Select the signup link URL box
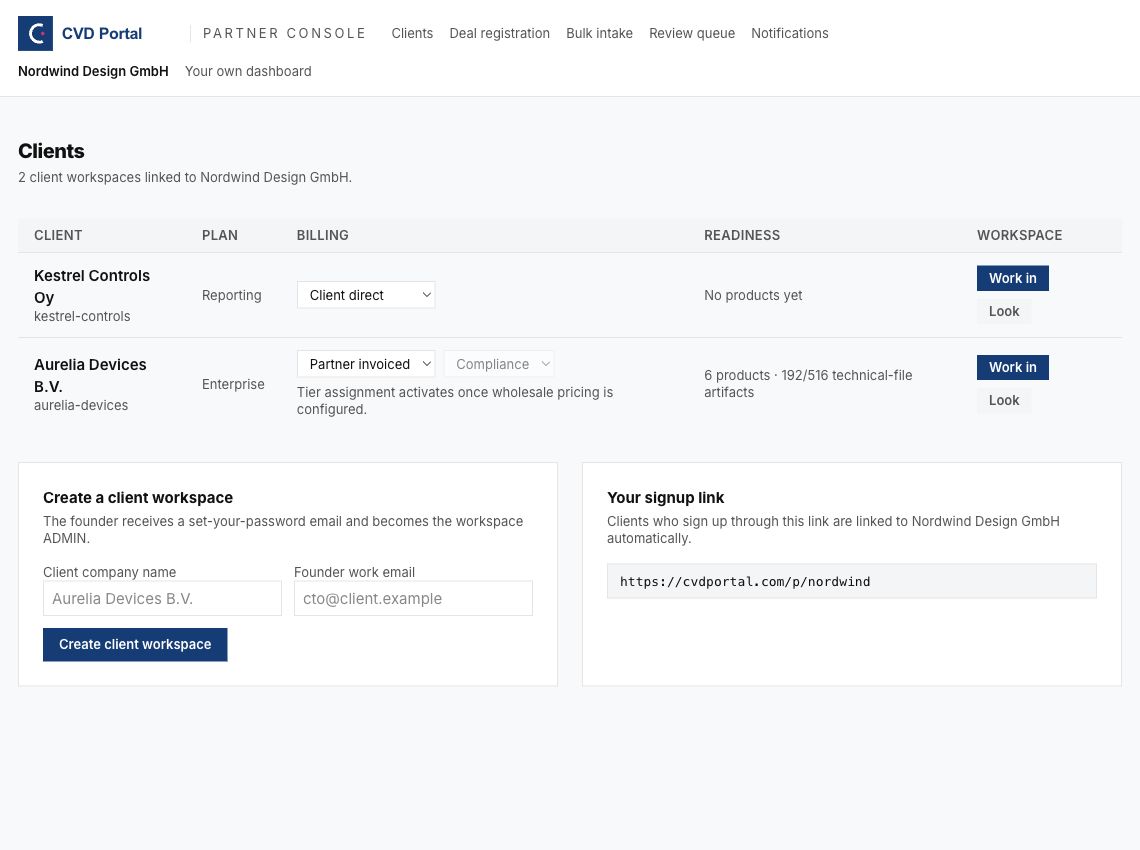 [851, 581]
